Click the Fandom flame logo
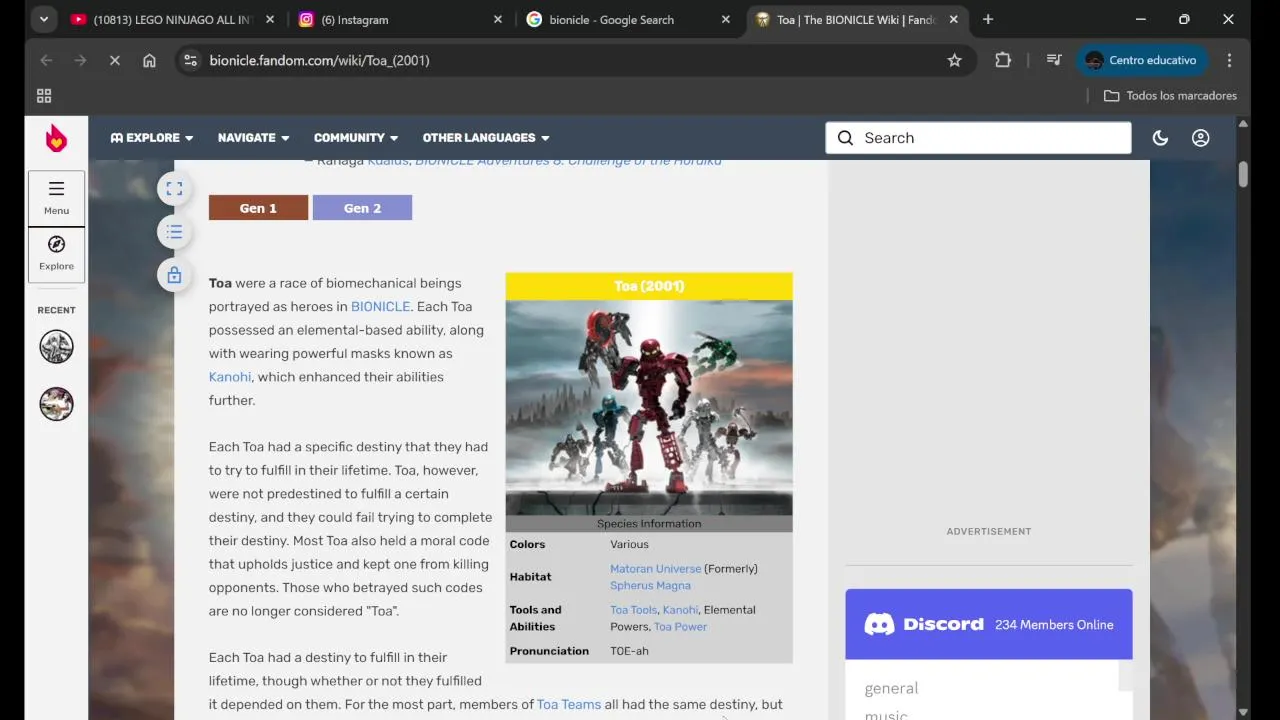This screenshot has width=1280, height=720. (x=56, y=138)
